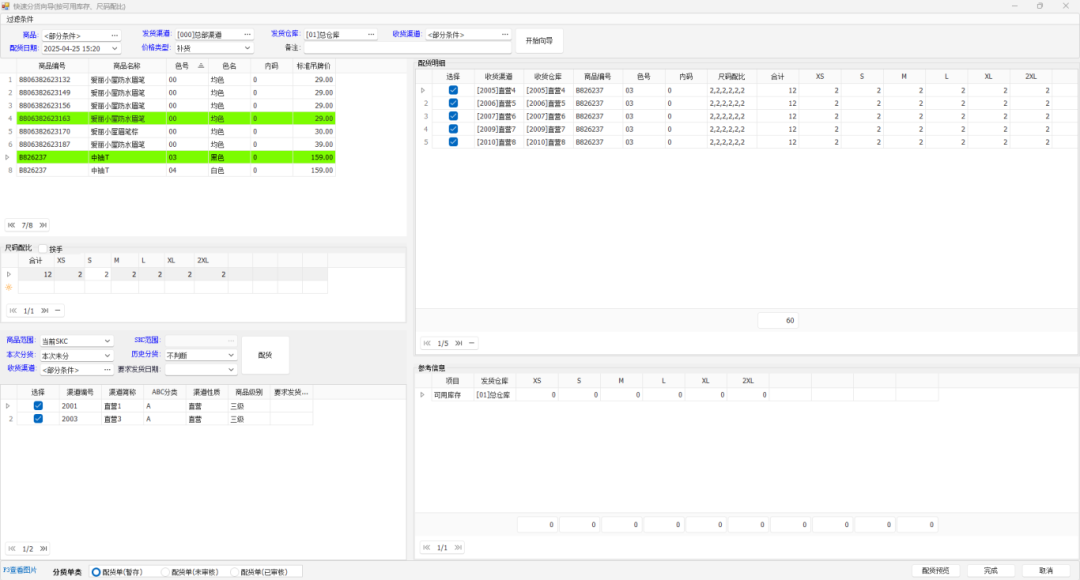Image resolution: width=1080 pixels, height=580 pixels.
Task: Click the 完成 button
Action: coord(990,571)
